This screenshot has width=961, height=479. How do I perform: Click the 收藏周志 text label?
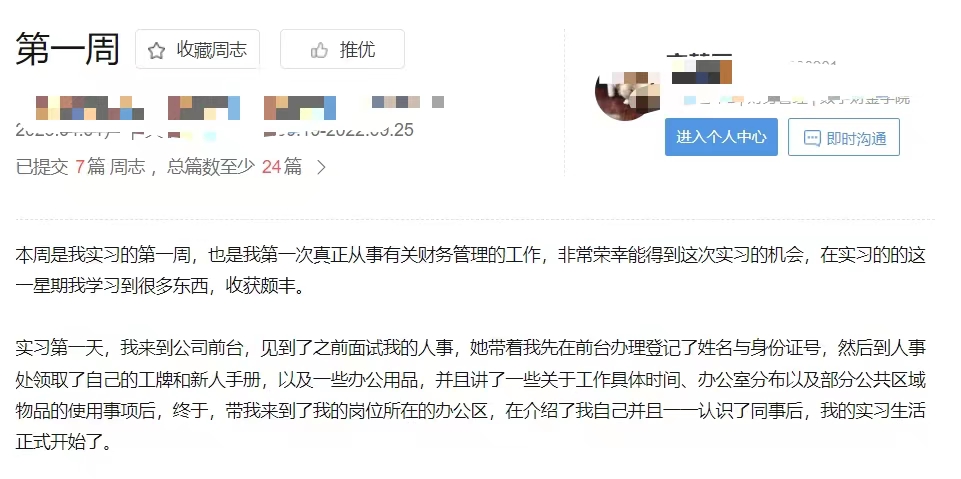click(x=211, y=50)
